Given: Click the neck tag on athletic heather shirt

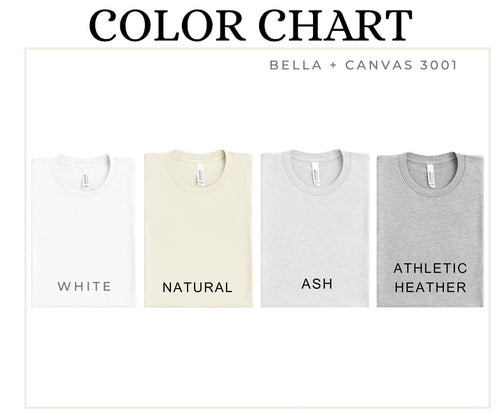Looking at the screenshot, I should click(431, 176).
